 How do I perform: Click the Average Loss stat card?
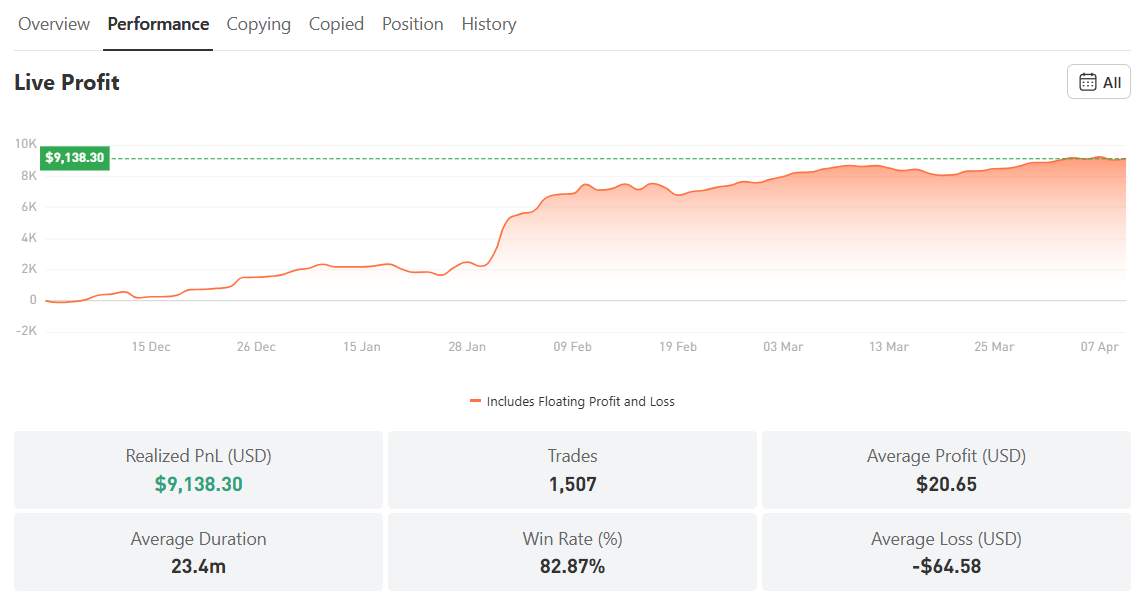coord(945,551)
